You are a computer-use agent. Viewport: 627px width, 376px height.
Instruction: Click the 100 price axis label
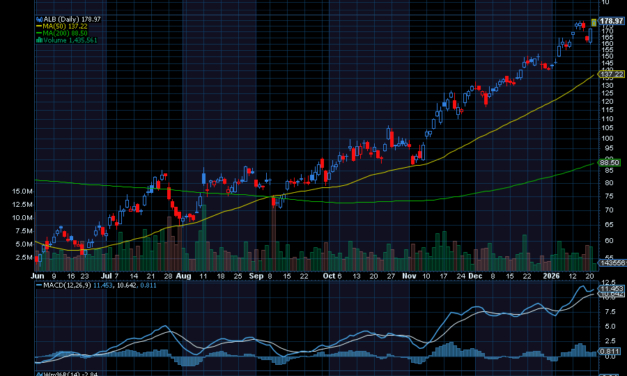coord(607,138)
